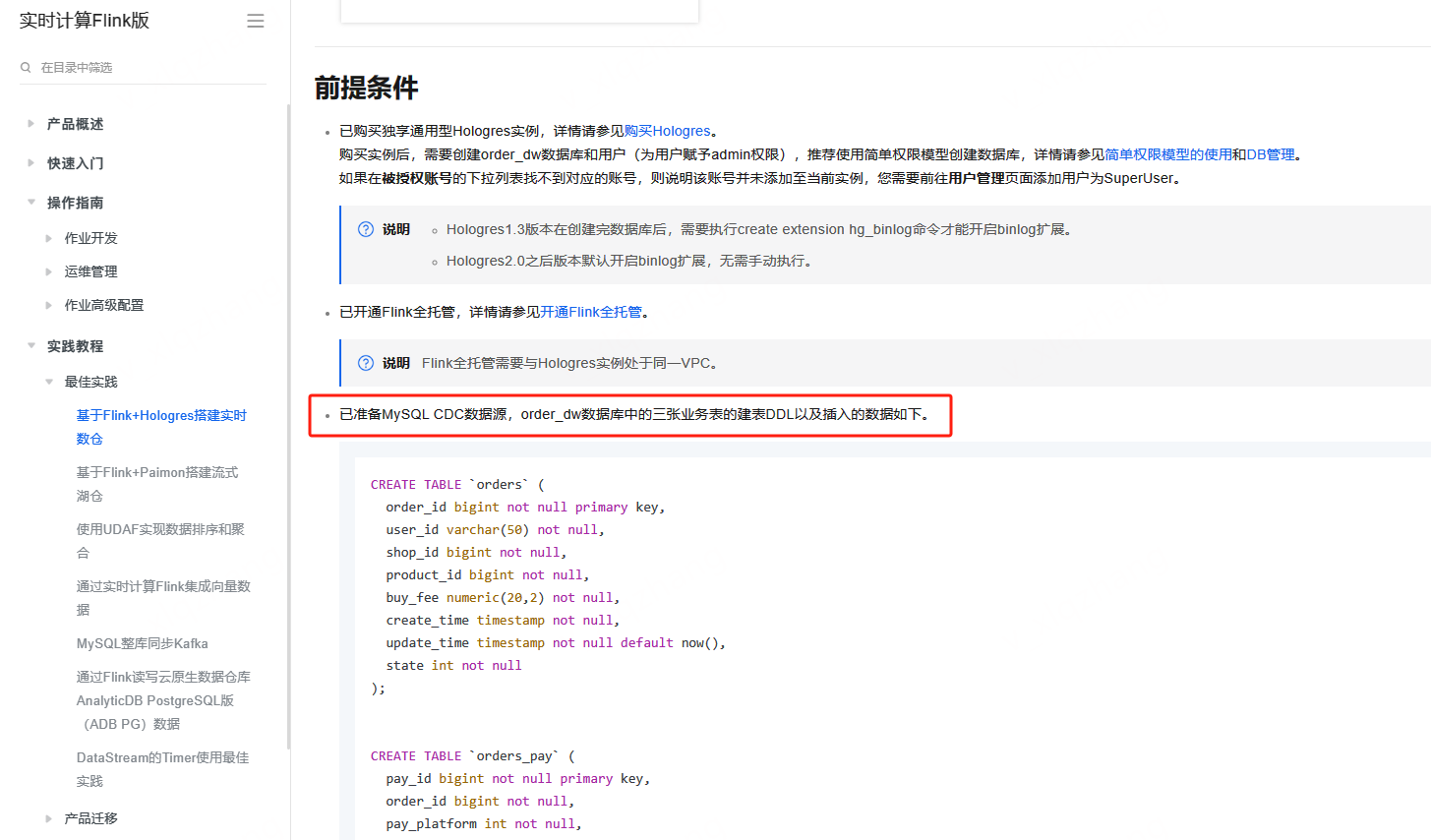Select 最佳实践 in the sidebar
This screenshot has width=1431, height=840.
point(91,382)
